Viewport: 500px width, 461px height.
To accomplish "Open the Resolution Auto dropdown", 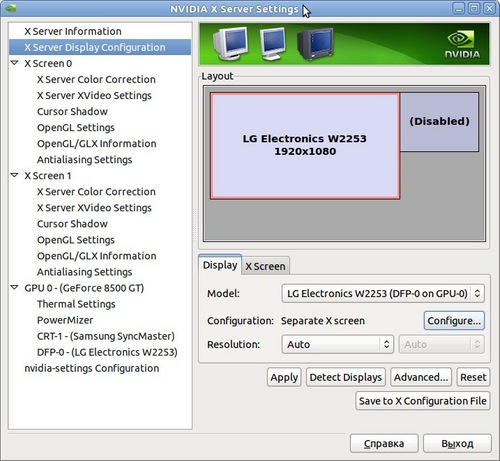I will (338, 344).
